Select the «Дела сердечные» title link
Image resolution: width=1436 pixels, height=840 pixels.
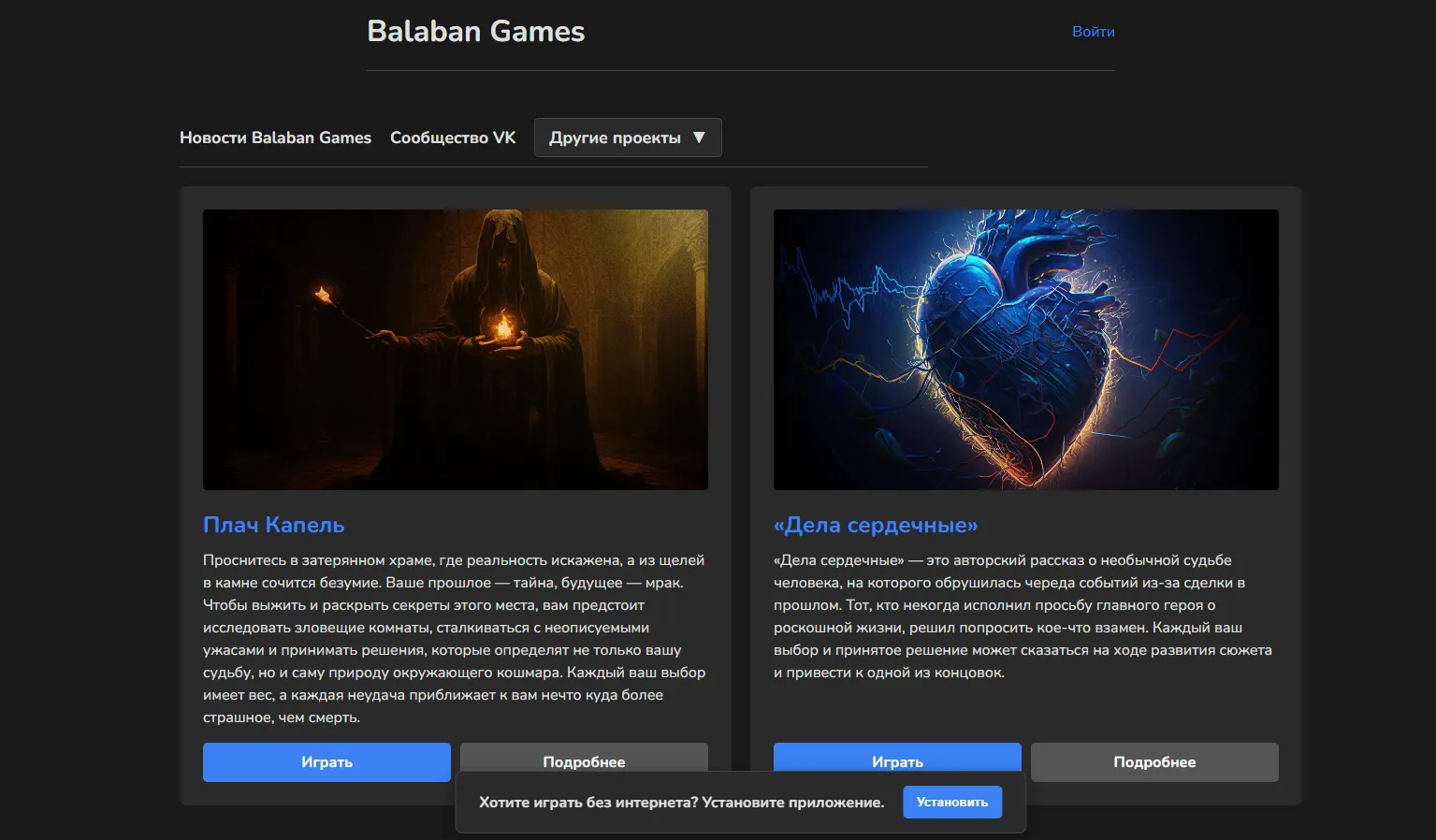(x=875, y=525)
